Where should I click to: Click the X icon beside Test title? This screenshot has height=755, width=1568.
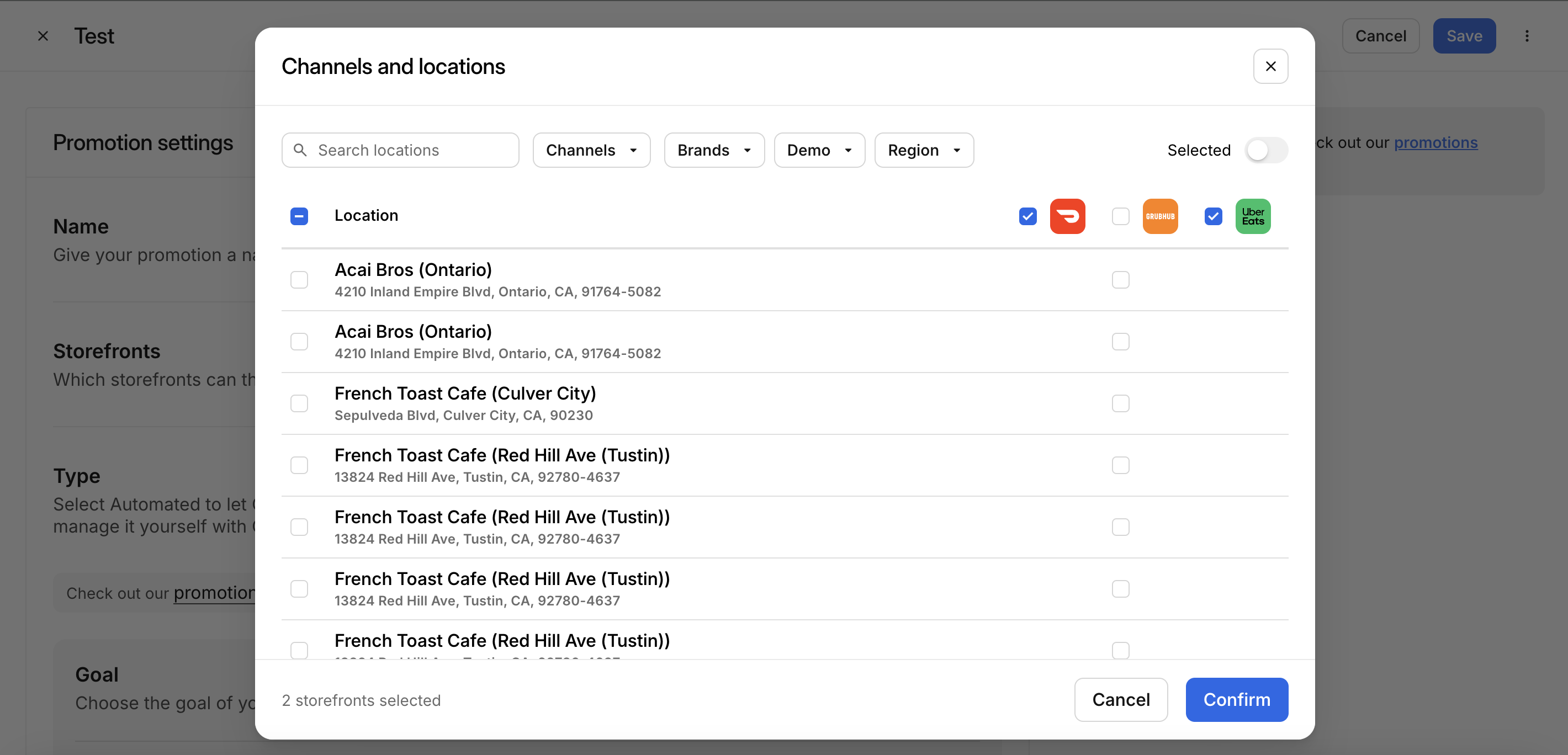[x=43, y=36]
